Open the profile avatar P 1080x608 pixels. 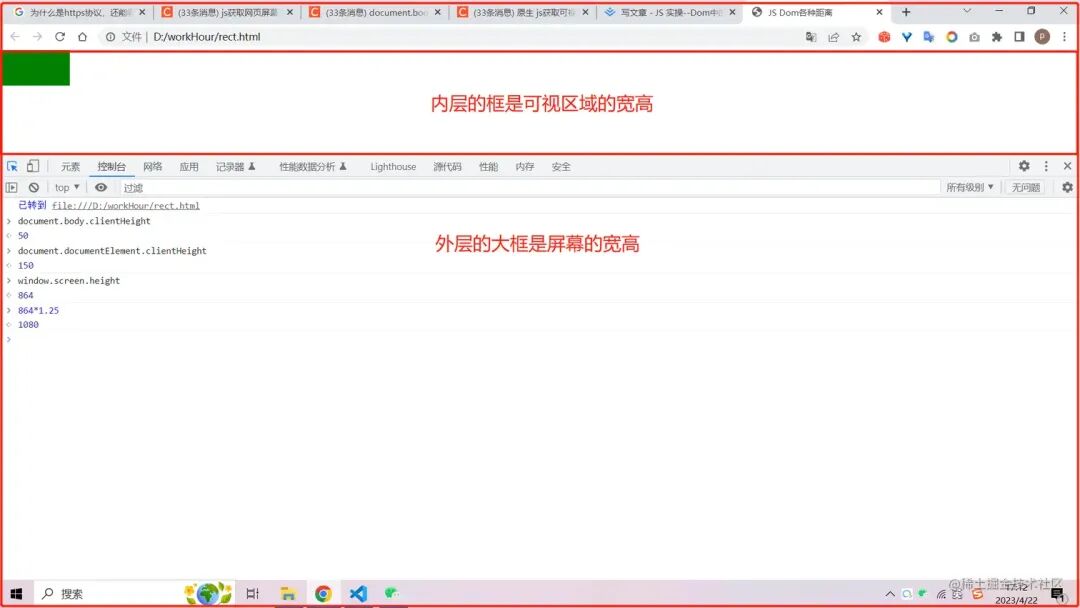click(x=1042, y=36)
